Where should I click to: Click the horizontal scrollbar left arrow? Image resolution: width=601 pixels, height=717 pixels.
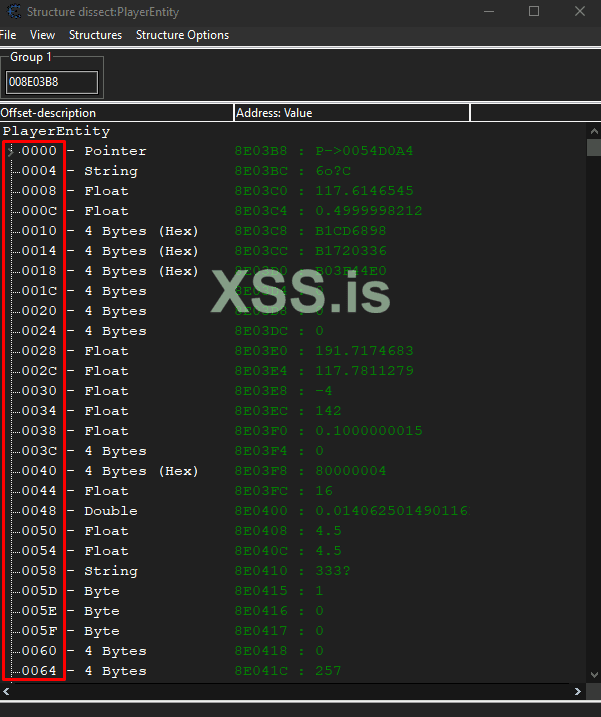[x=6, y=691]
